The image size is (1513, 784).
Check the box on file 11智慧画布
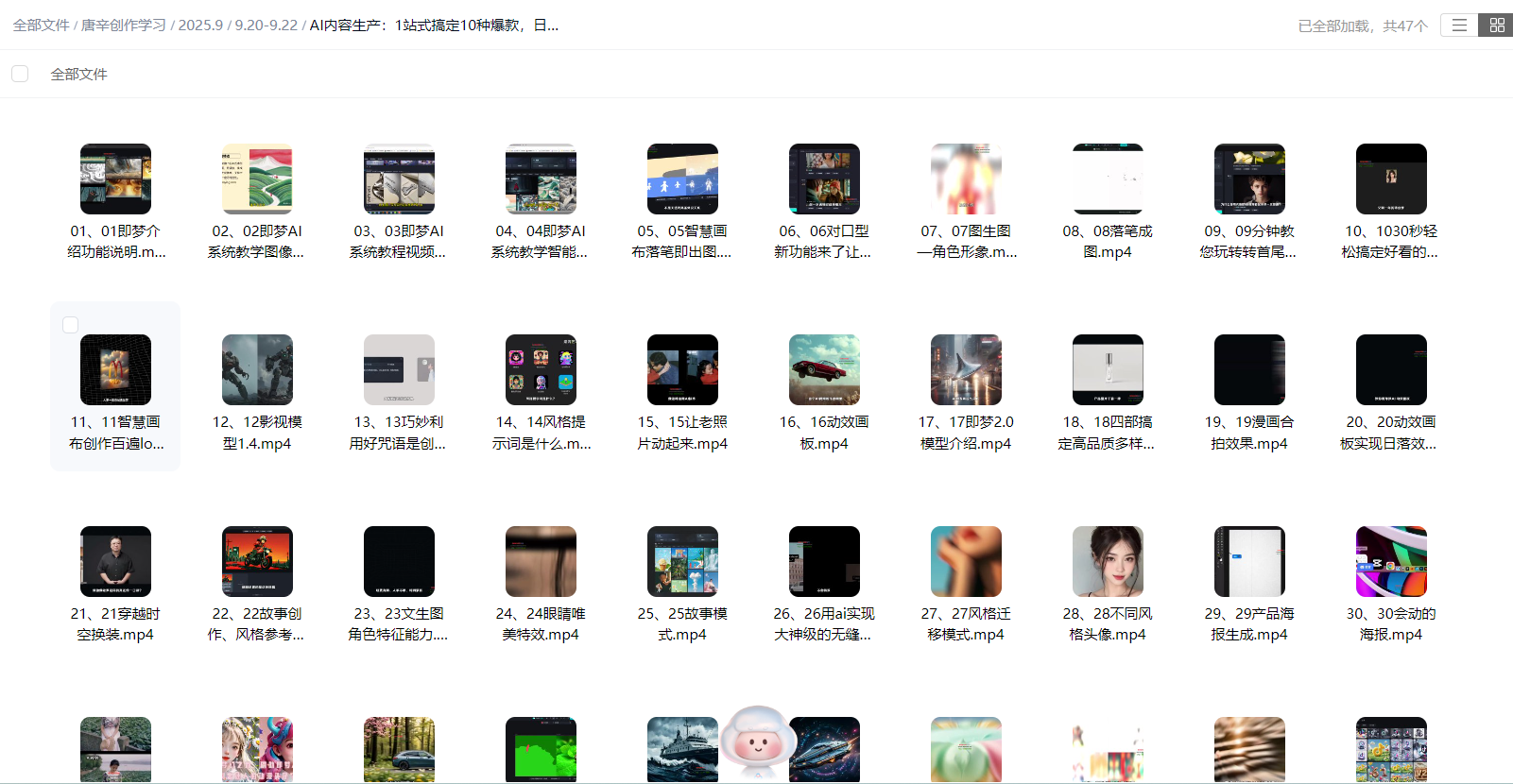click(70, 325)
